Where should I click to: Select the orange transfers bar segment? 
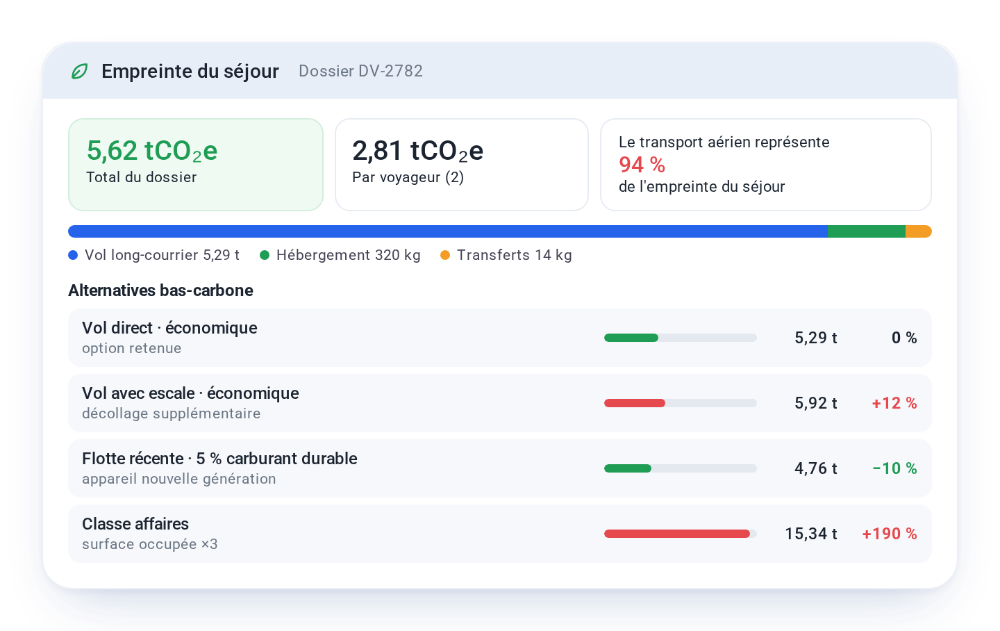918,231
